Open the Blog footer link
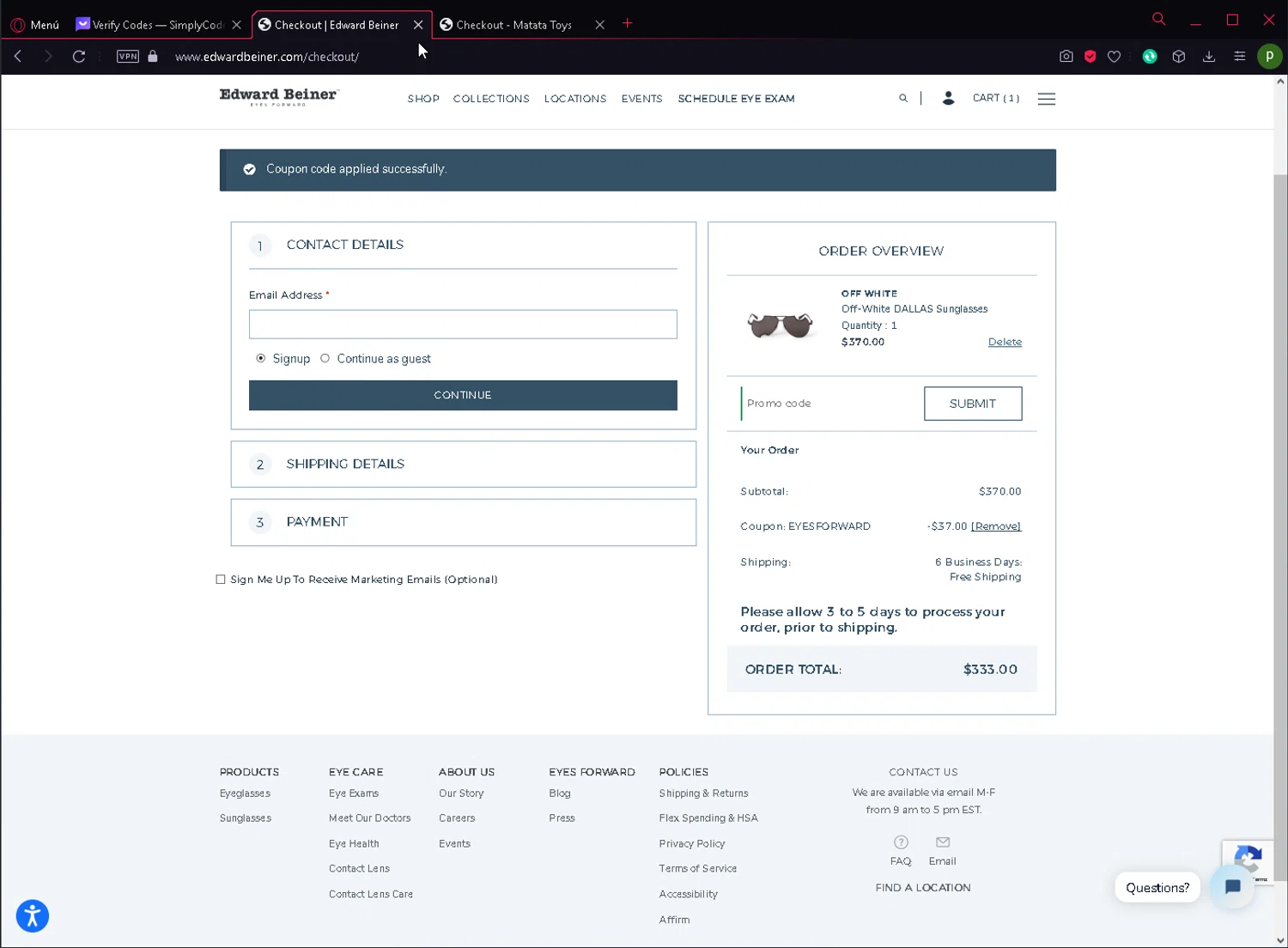 (x=560, y=793)
